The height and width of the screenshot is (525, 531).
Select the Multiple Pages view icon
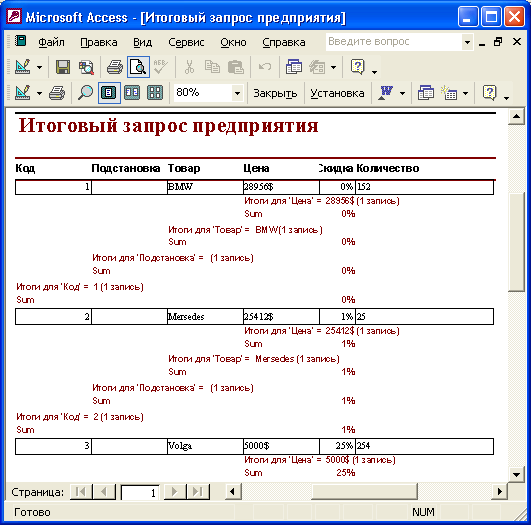coord(155,92)
